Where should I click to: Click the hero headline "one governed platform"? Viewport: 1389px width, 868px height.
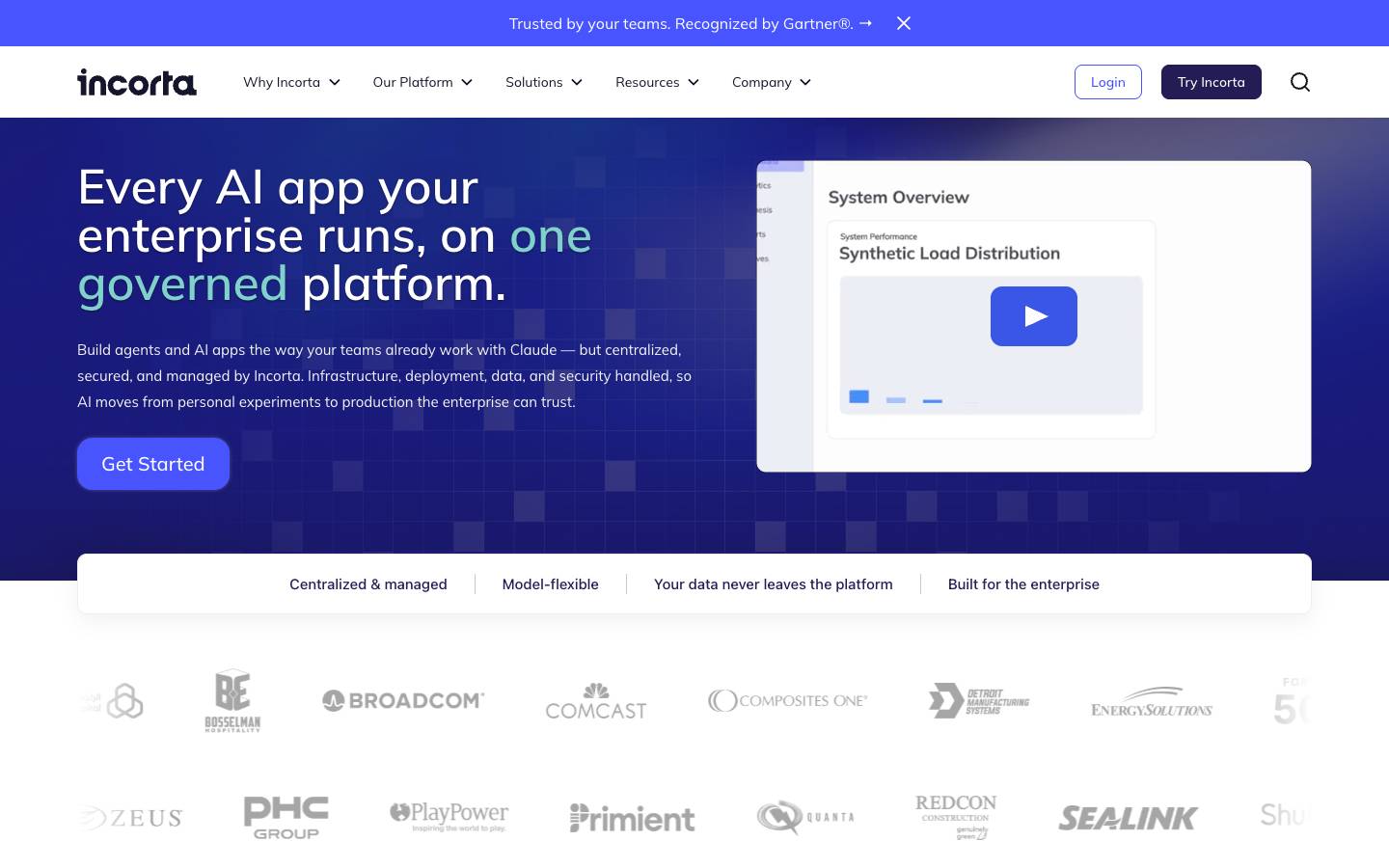pyautogui.click(x=335, y=259)
